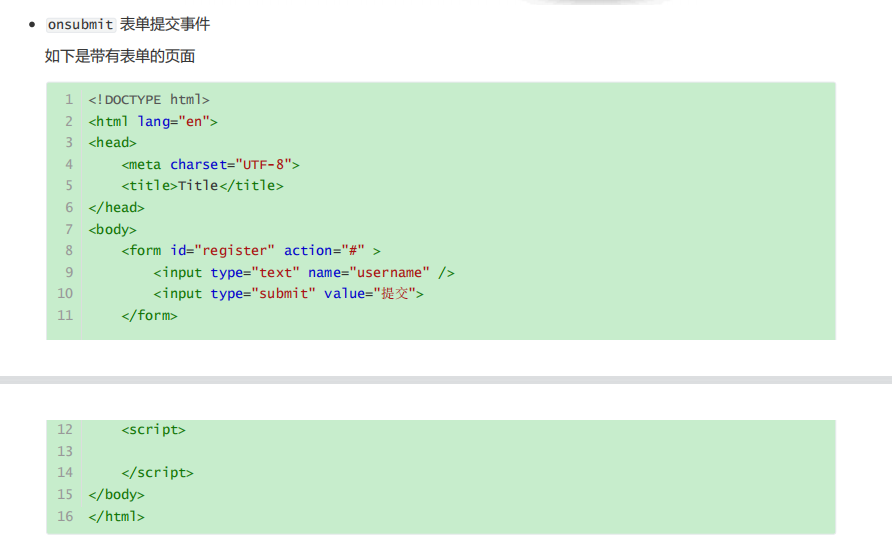Click the onsubmit inline code label

click(81, 24)
